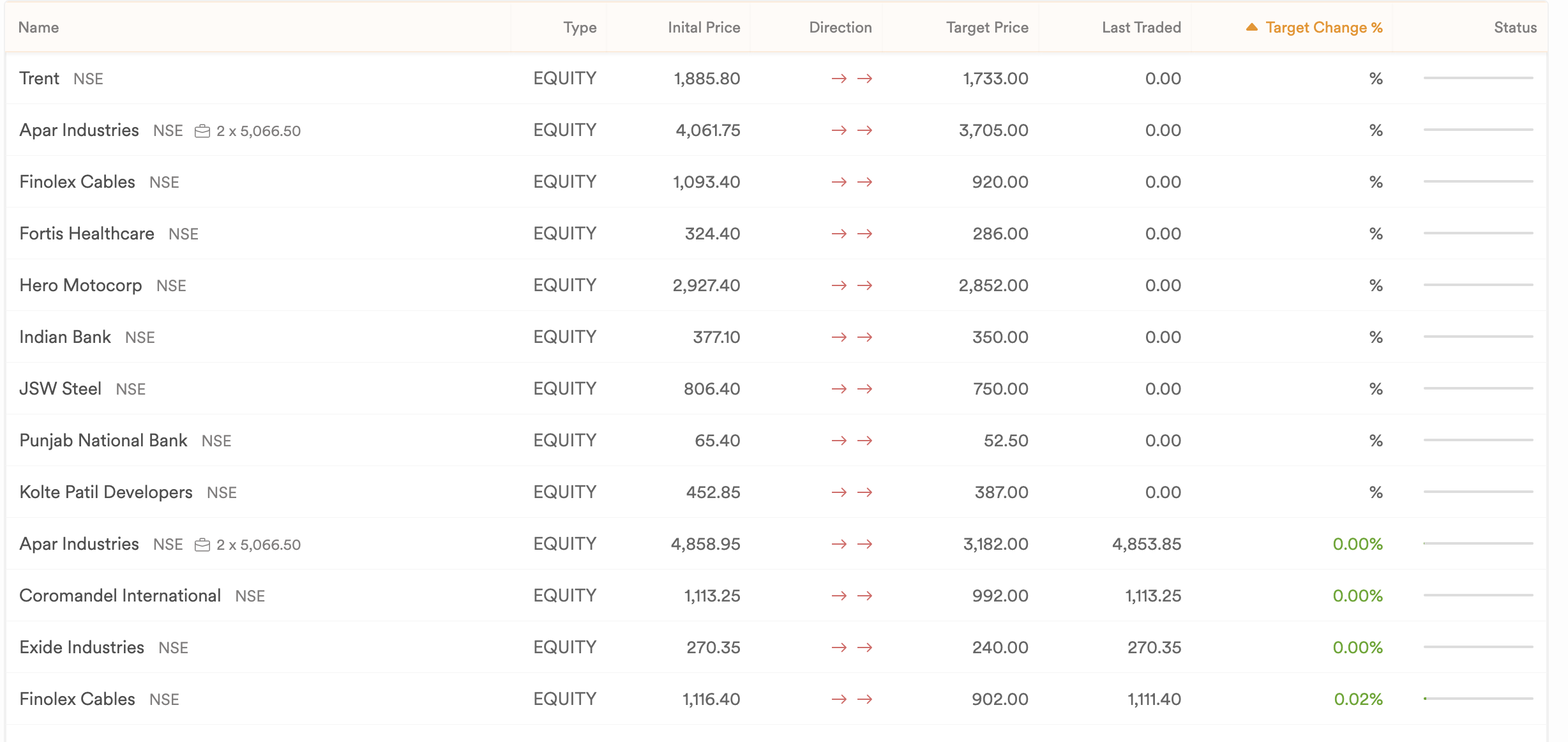Image resolution: width=1568 pixels, height=742 pixels.
Task: Sort by Inital Price column header
Action: (x=704, y=27)
